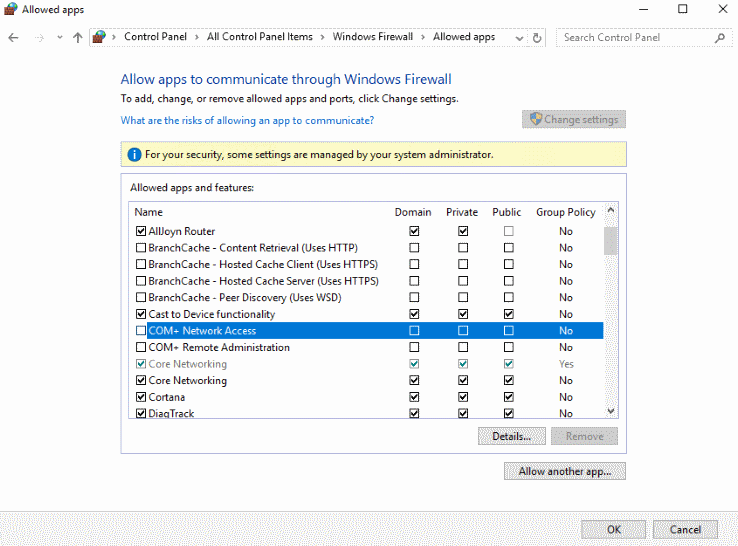
Task: Open Control Panel breadcrumb
Action: (x=155, y=37)
